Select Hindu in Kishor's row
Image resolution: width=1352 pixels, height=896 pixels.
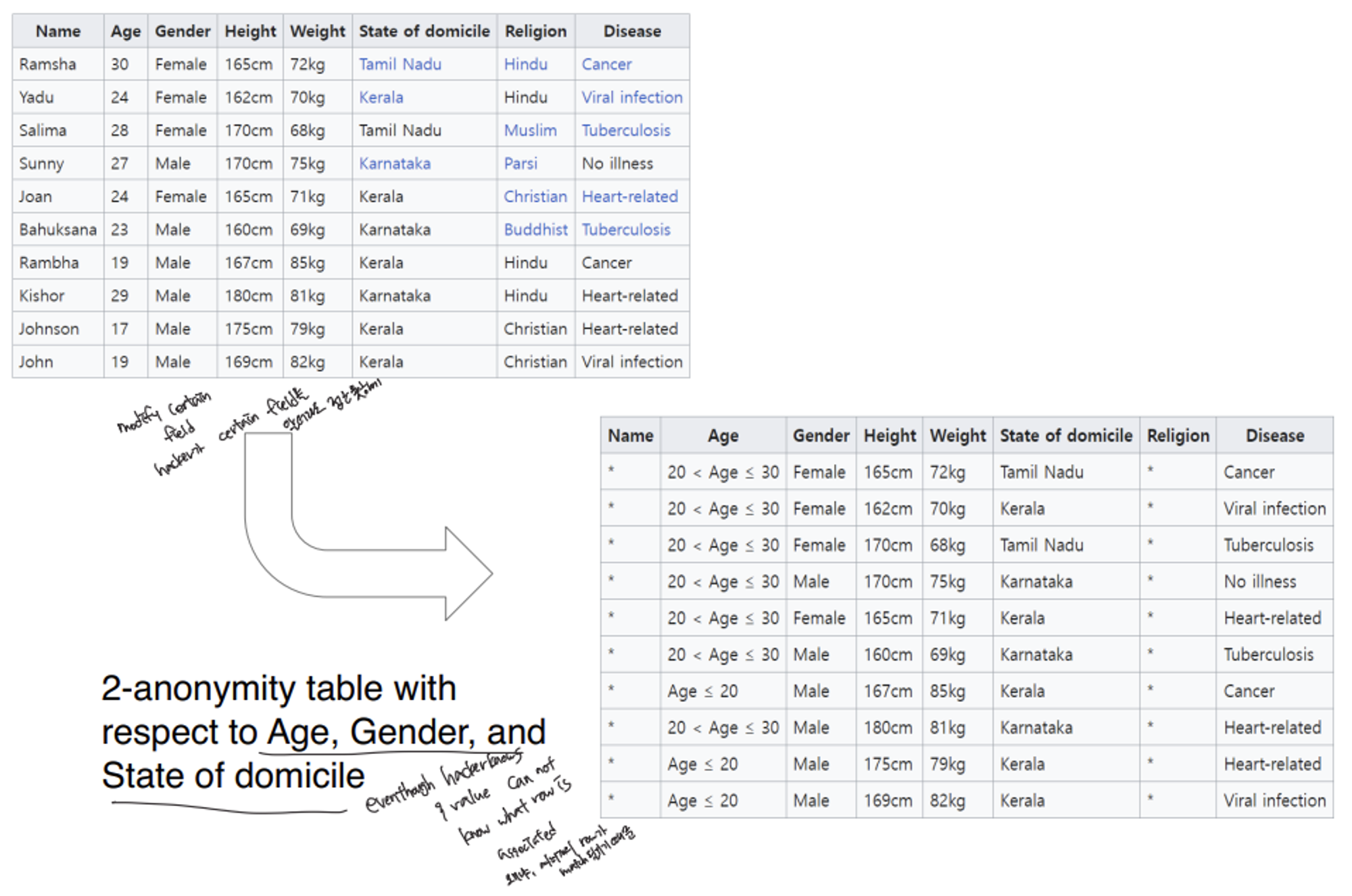pos(525,296)
